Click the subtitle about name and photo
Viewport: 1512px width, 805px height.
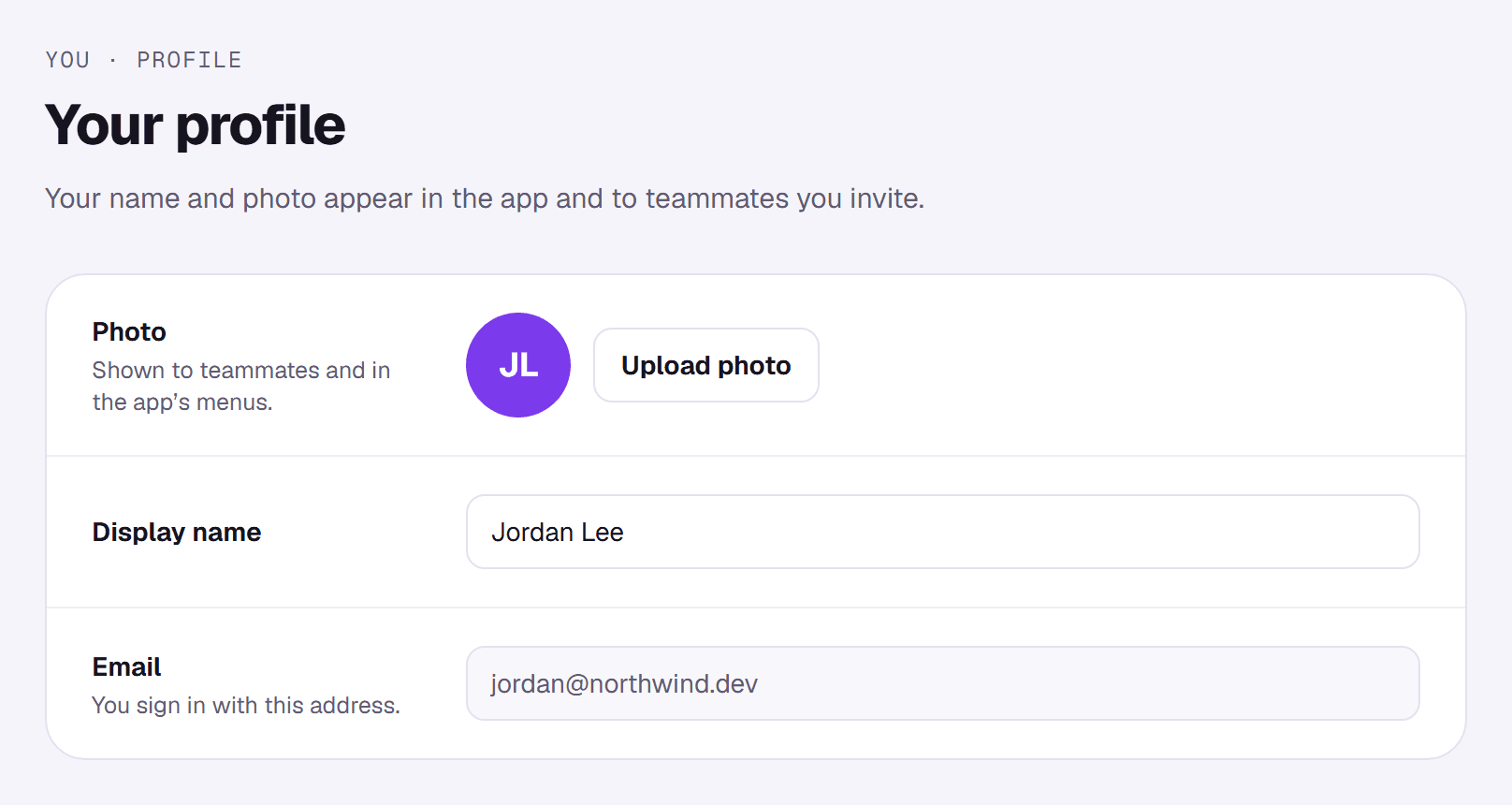pyautogui.click(x=485, y=198)
